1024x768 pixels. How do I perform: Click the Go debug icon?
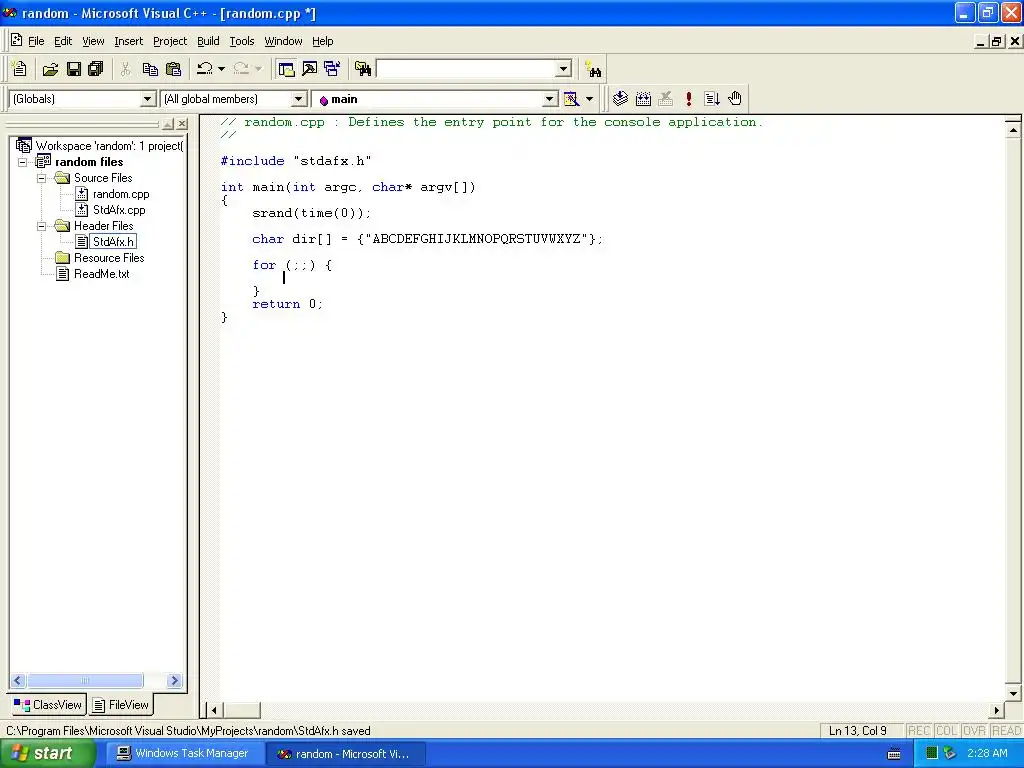pyautogui.click(x=712, y=99)
